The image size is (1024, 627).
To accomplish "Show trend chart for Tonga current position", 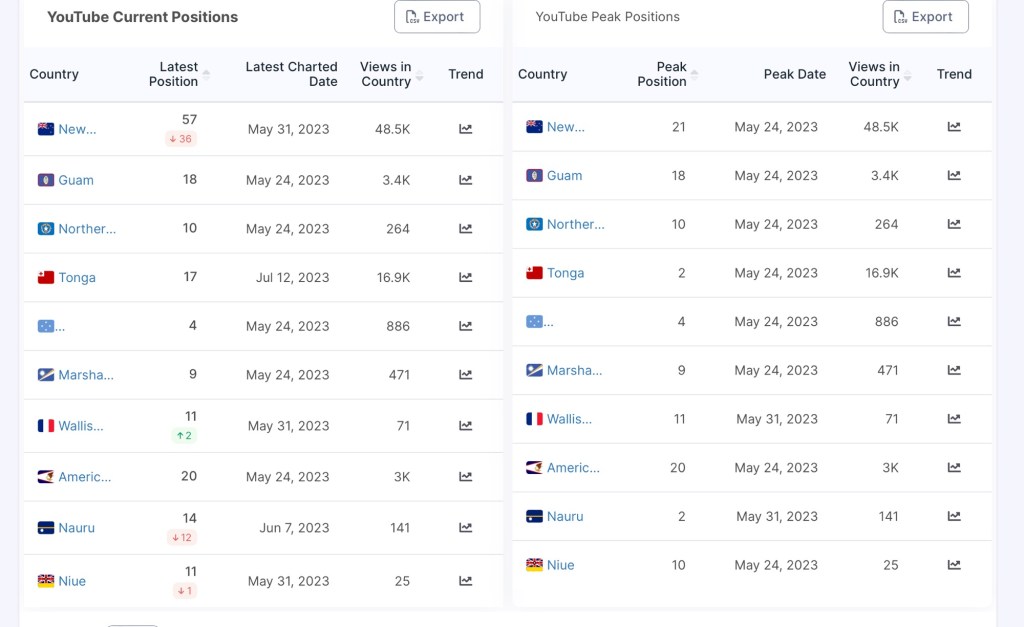I will [x=466, y=277].
